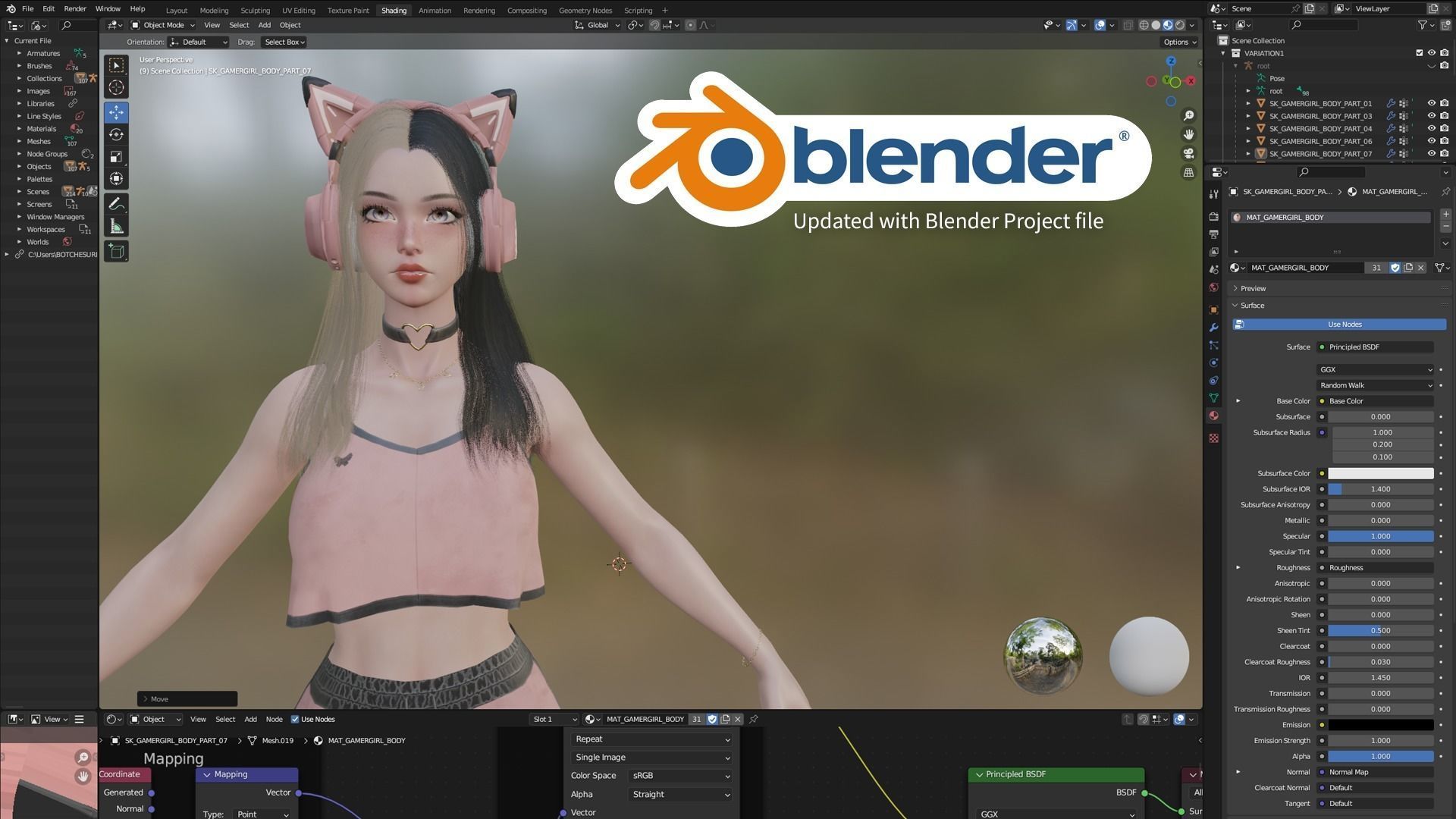Toggle the camera view icon
This screenshot has height=819, width=1456.
tap(1188, 153)
